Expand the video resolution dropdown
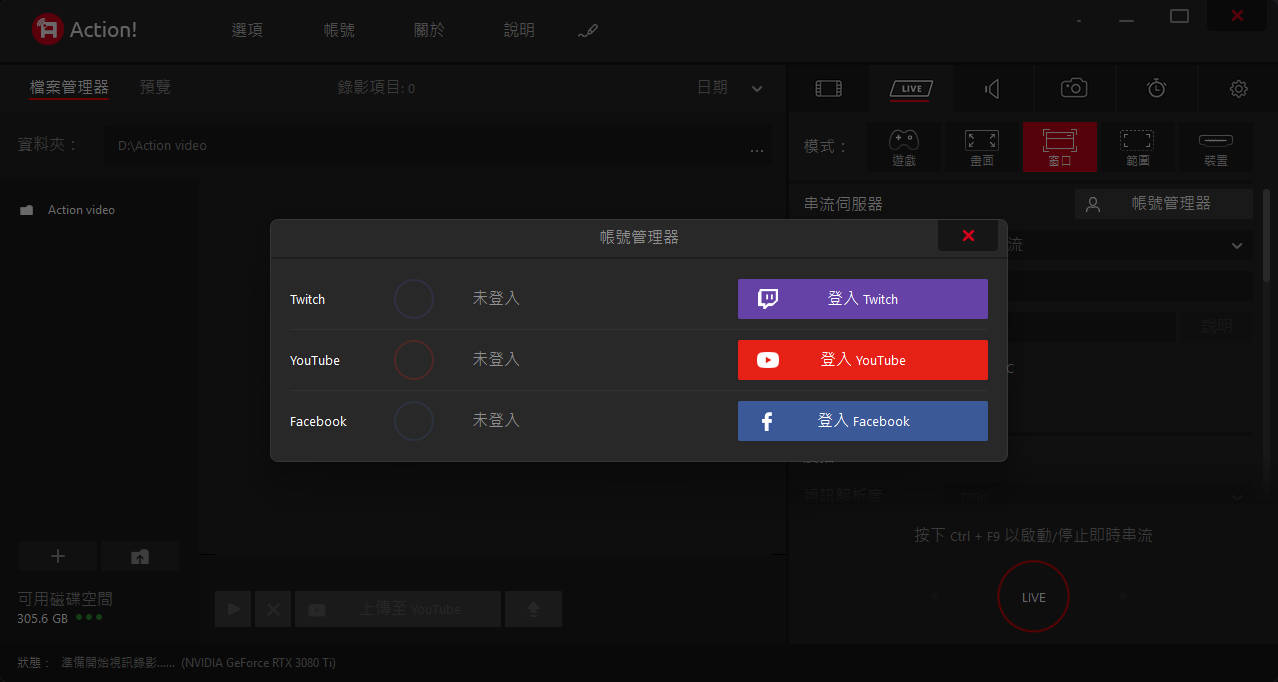Screen dimensions: 1278x682 click(1237, 496)
